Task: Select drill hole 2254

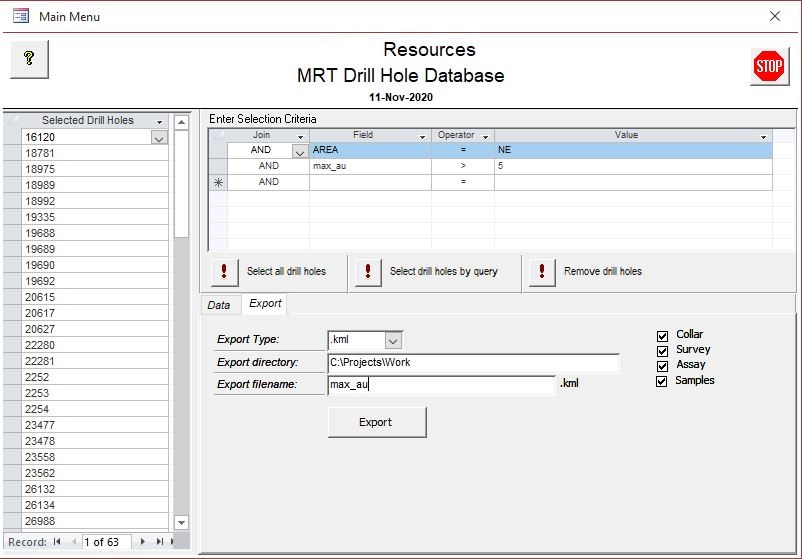Action: (95, 409)
